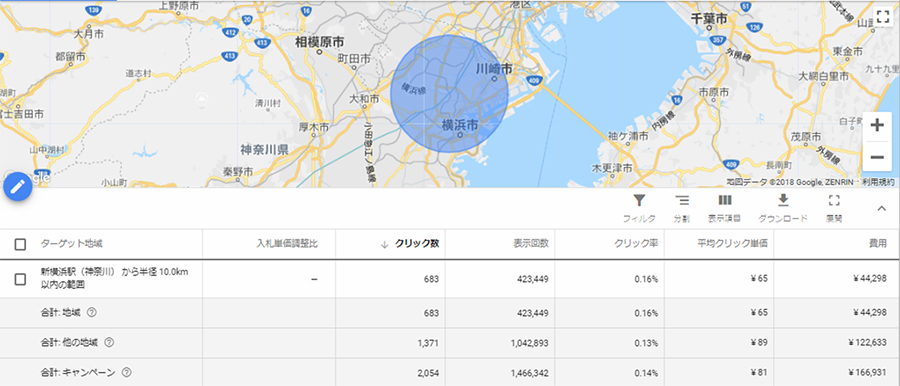Viewport: 900px width, 386px height.
Task: Open help icon beside 合計: 他の地域
Action: [109, 342]
